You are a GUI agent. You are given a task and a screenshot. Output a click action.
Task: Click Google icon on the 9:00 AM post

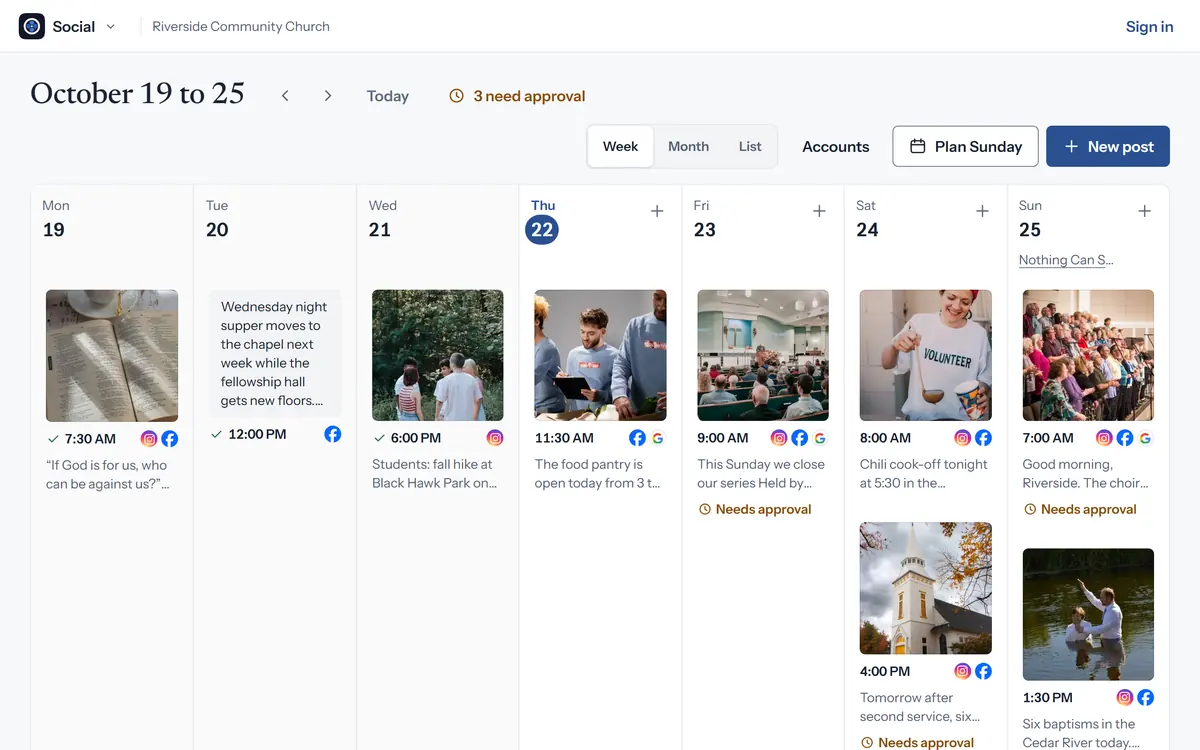[x=821, y=438]
